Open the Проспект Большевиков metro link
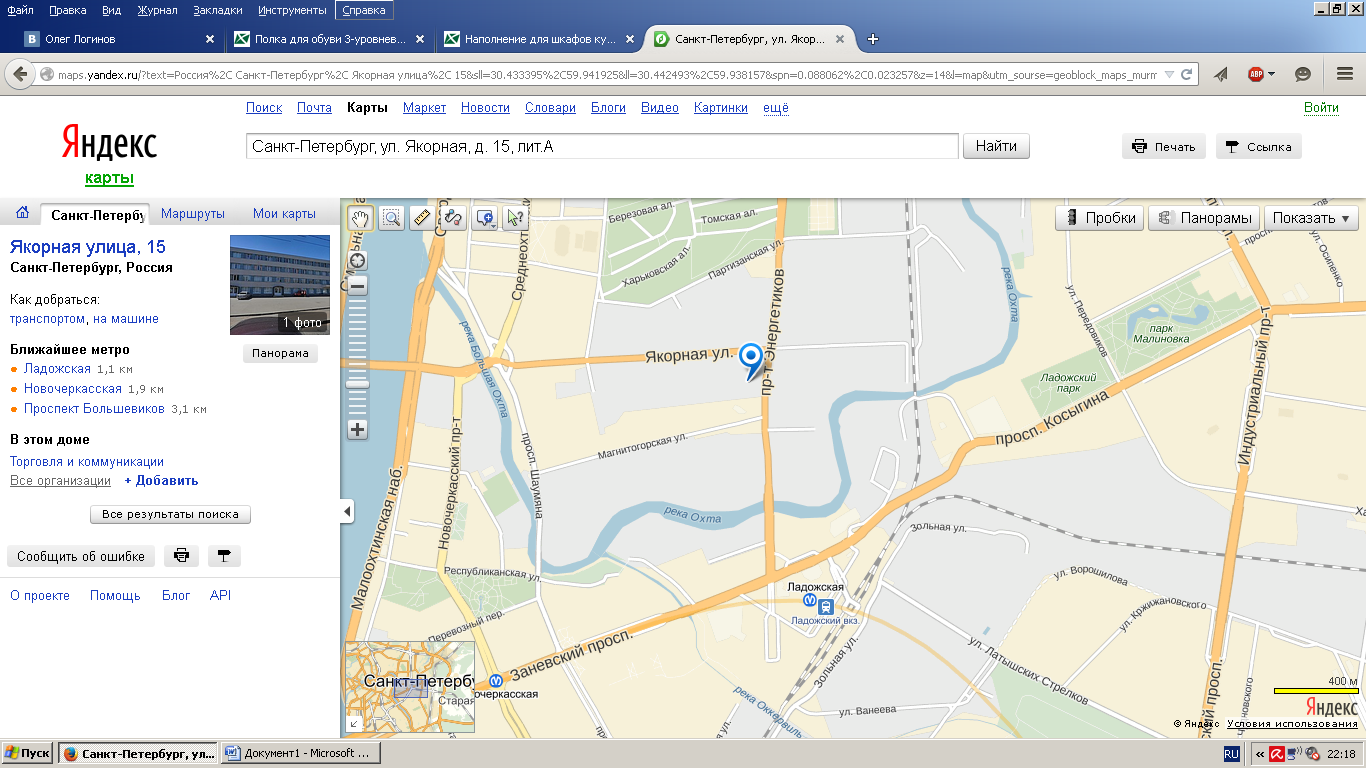 point(94,408)
